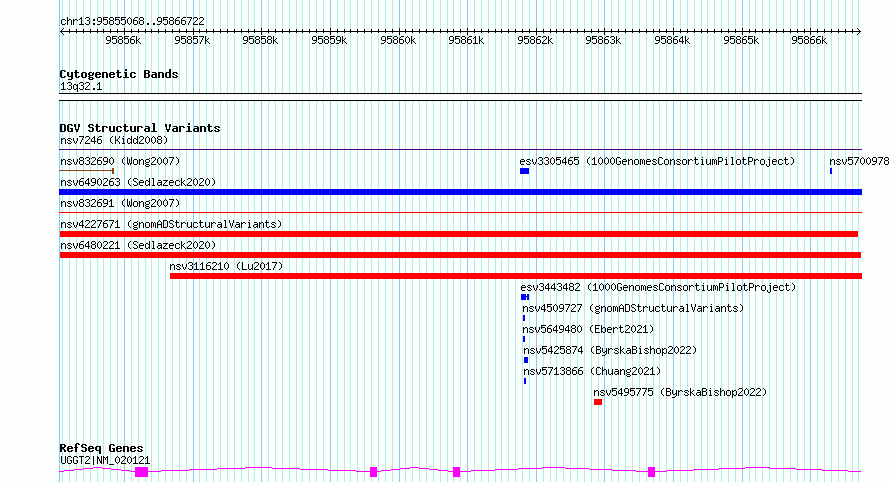
Task: Click the 95856k ruler tick label
Action: 123,40
